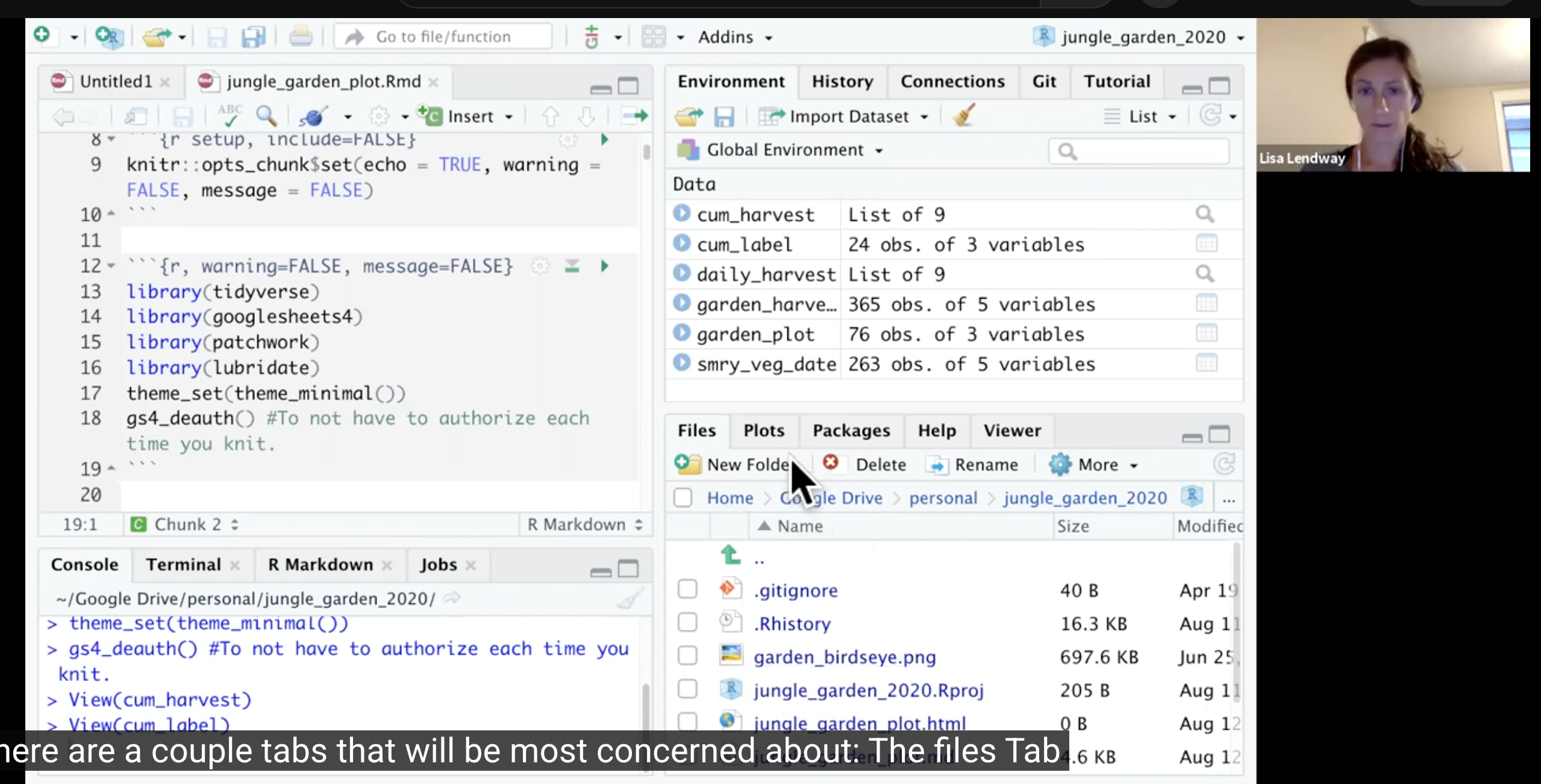Open the Insert chunk dropdown
1541x784 pixels.
(467, 116)
